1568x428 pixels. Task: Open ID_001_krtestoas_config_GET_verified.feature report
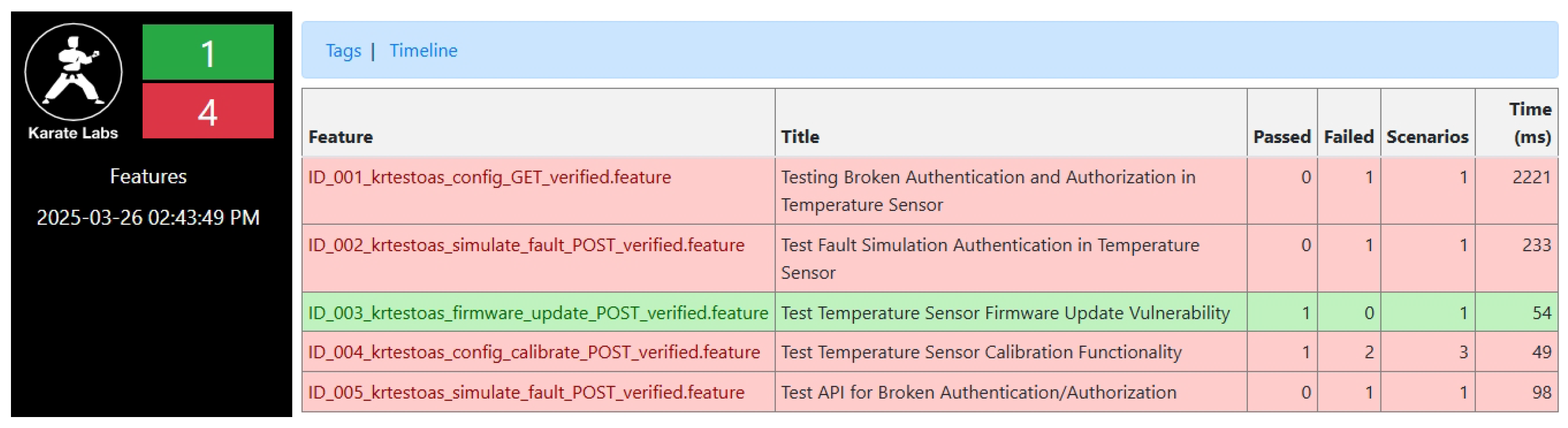(489, 177)
